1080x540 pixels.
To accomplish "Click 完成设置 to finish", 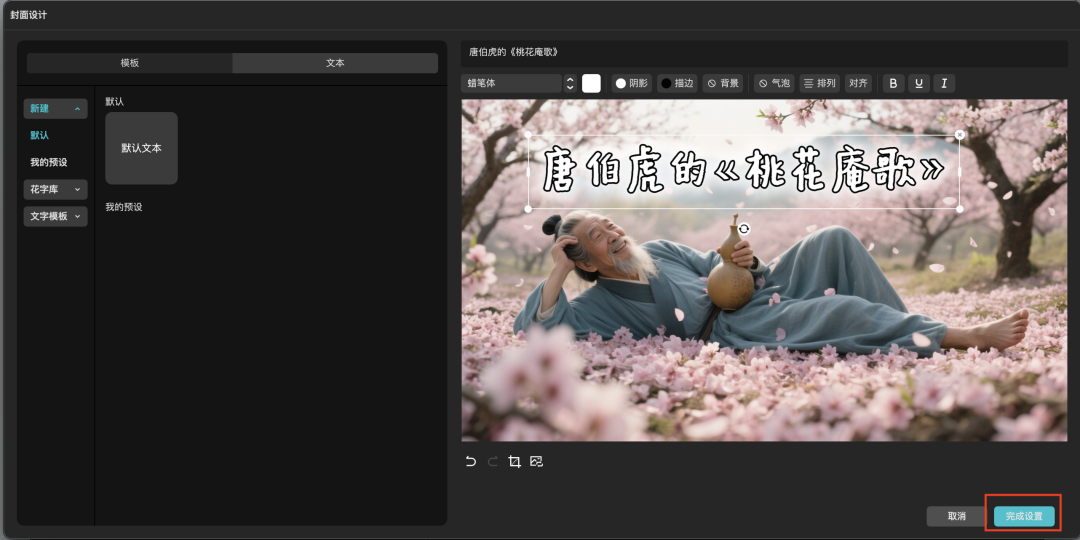I will pyautogui.click(x=1024, y=516).
